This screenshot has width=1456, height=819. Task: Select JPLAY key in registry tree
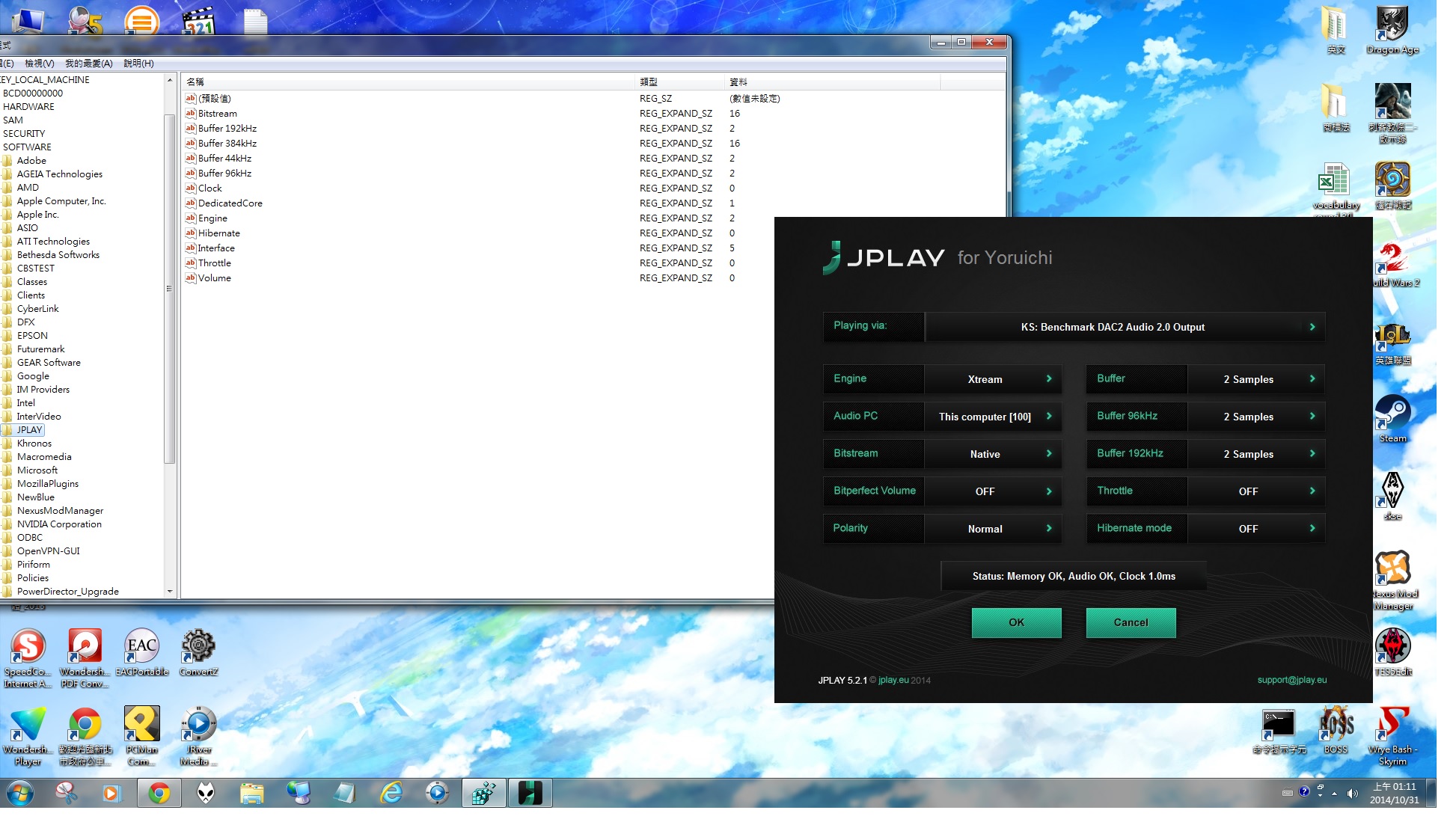[x=29, y=430]
